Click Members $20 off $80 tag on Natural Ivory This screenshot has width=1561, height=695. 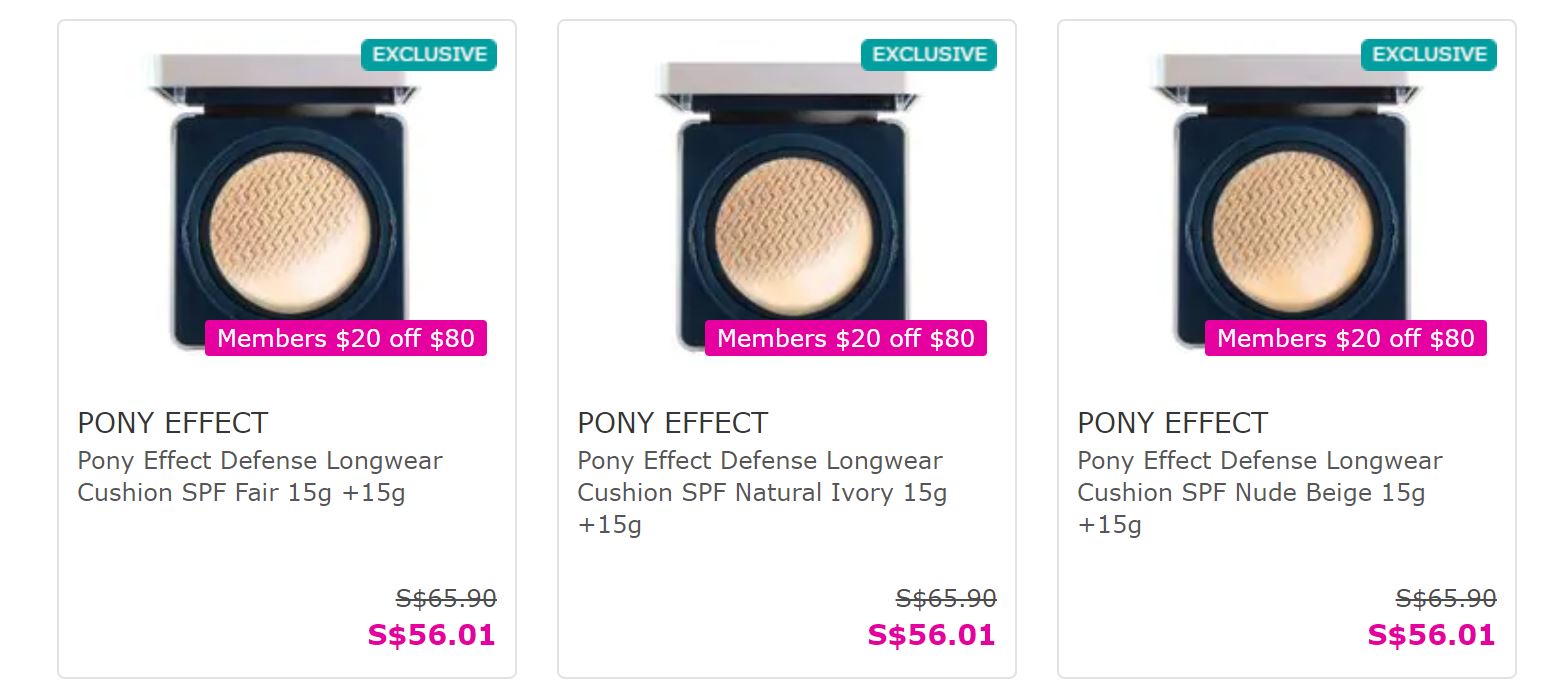tap(846, 338)
